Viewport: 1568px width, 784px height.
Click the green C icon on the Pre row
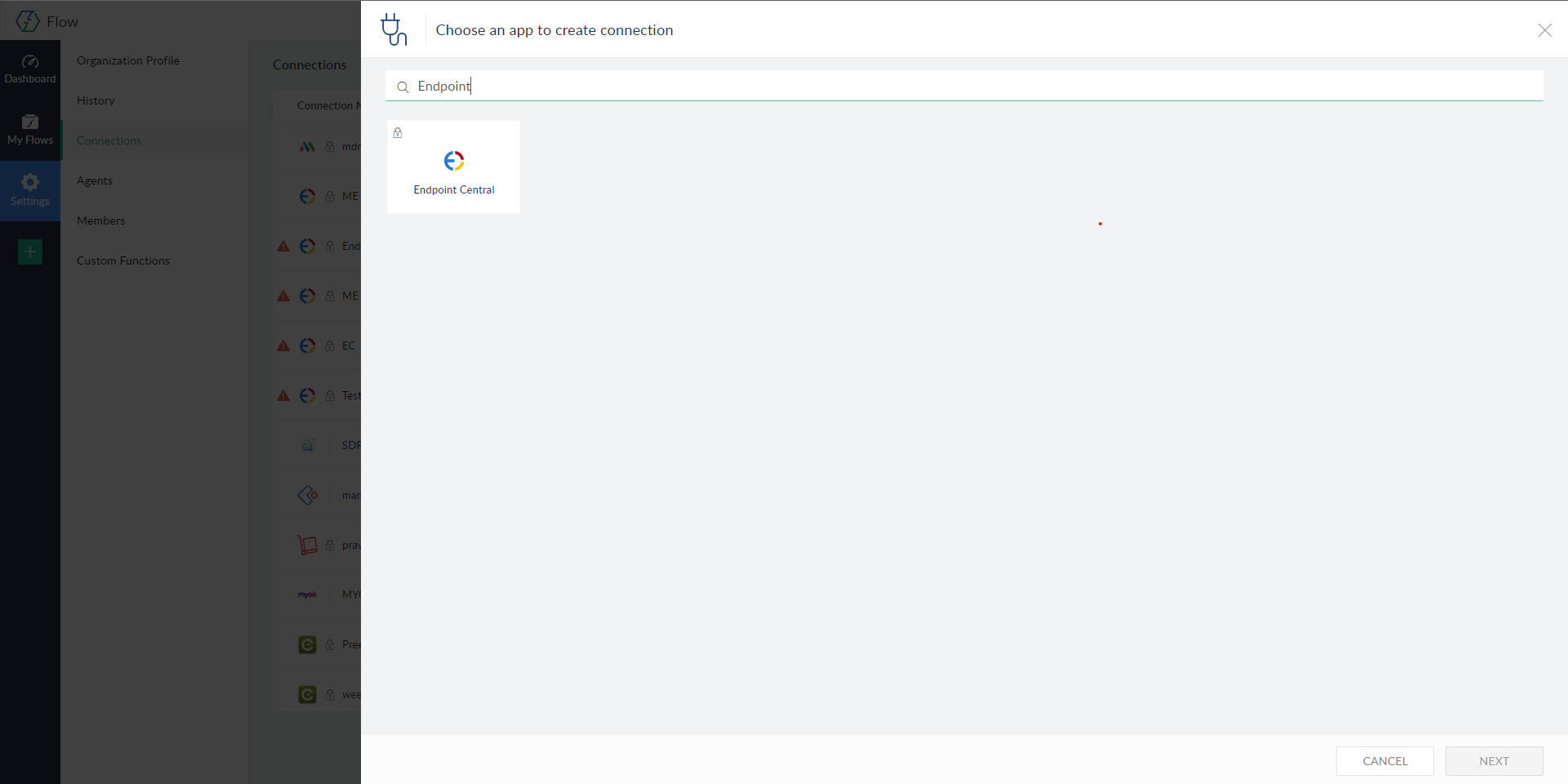pyautogui.click(x=307, y=645)
